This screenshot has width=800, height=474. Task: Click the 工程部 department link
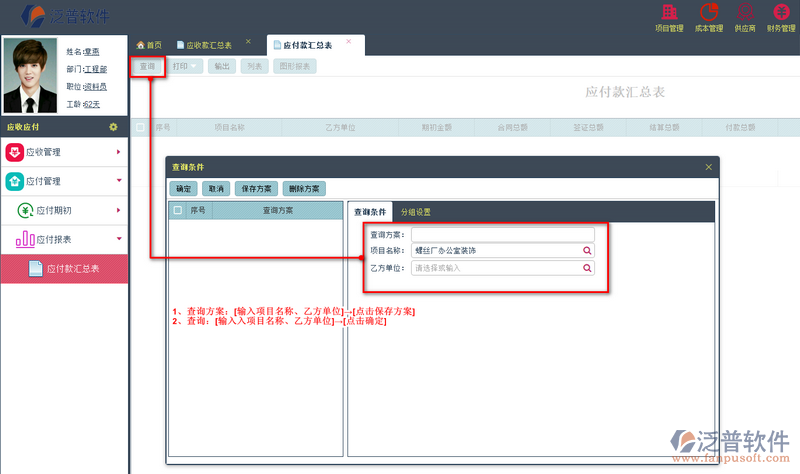coord(95,69)
